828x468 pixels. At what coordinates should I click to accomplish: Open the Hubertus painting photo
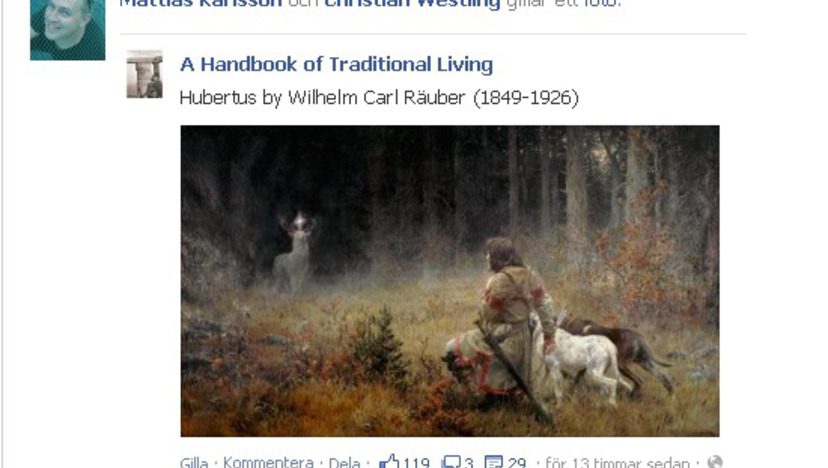(450, 281)
